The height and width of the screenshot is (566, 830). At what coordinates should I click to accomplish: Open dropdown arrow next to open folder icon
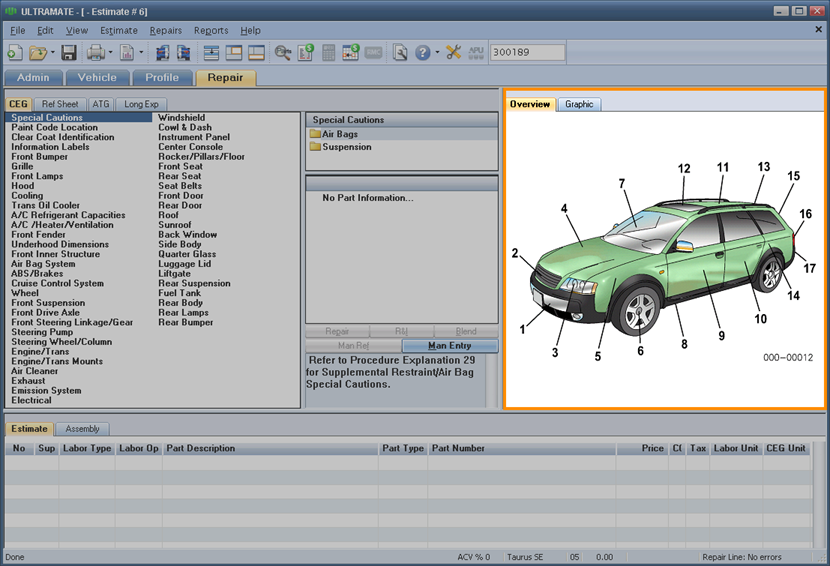tap(52, 52)
